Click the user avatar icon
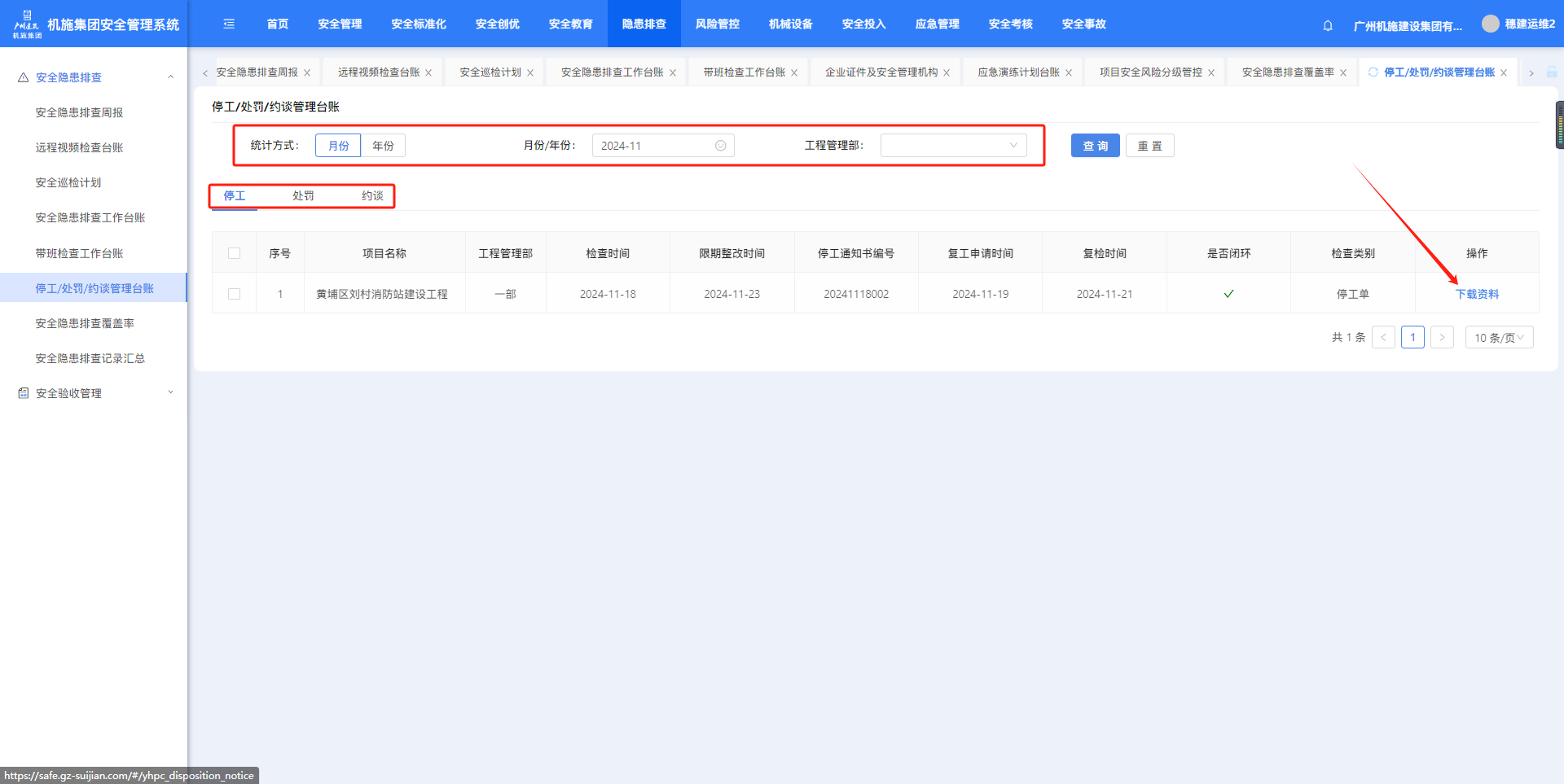This screenshot has width=1564, height=784. point(1490,24)
